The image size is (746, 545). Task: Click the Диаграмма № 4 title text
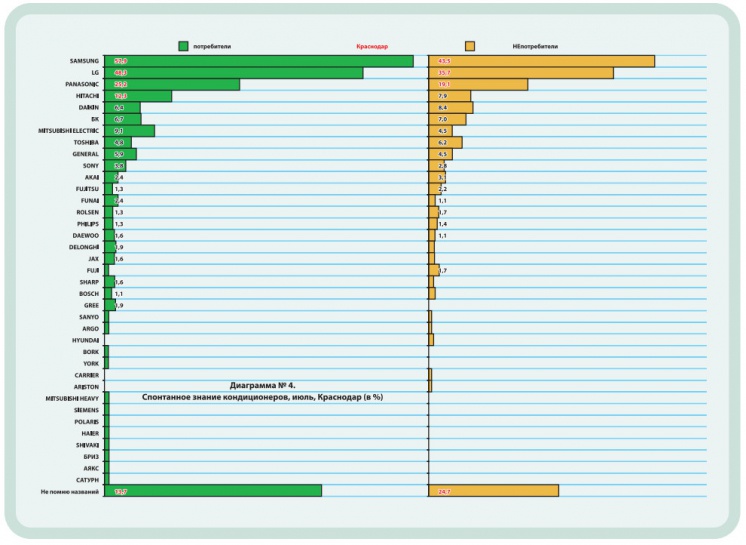click(264, 385)
